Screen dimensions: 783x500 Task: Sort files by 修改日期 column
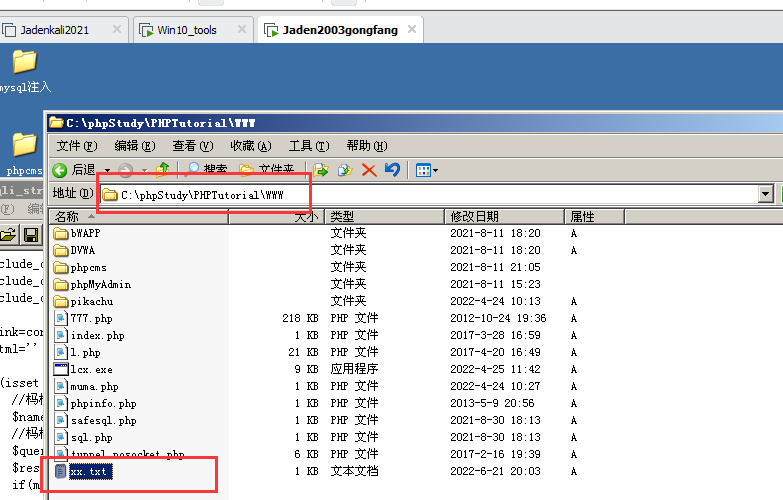pos(474,216)
